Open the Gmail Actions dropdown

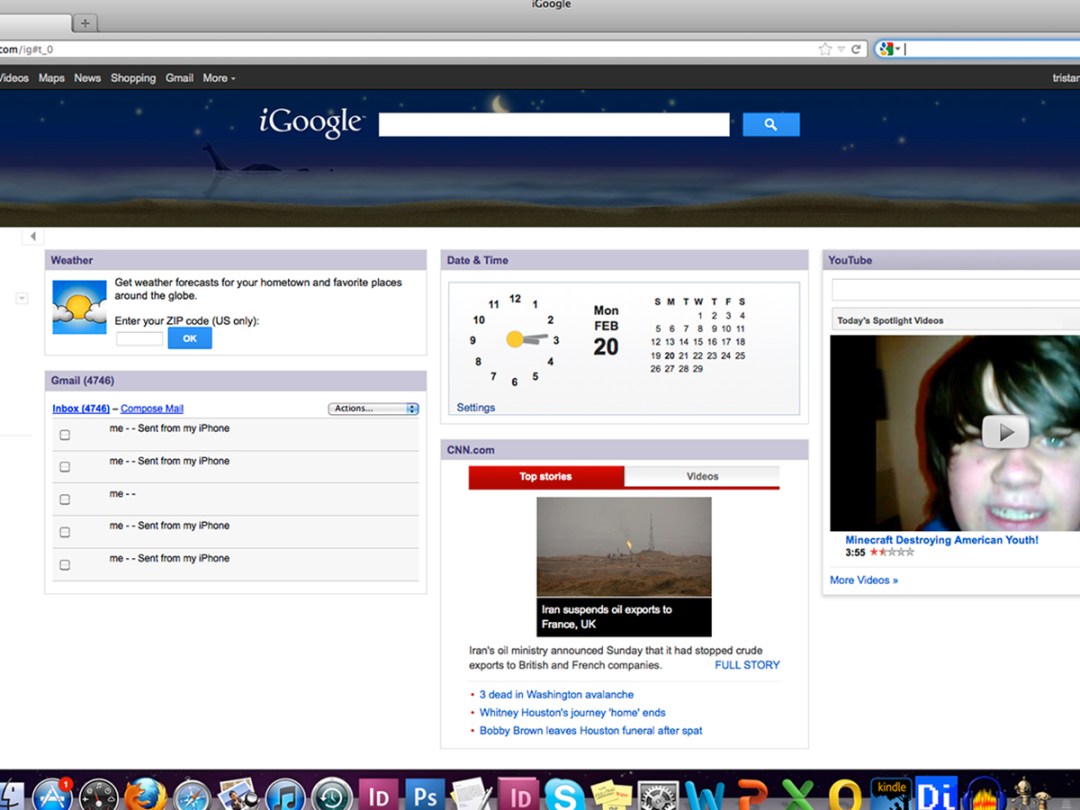coord(373,408)
